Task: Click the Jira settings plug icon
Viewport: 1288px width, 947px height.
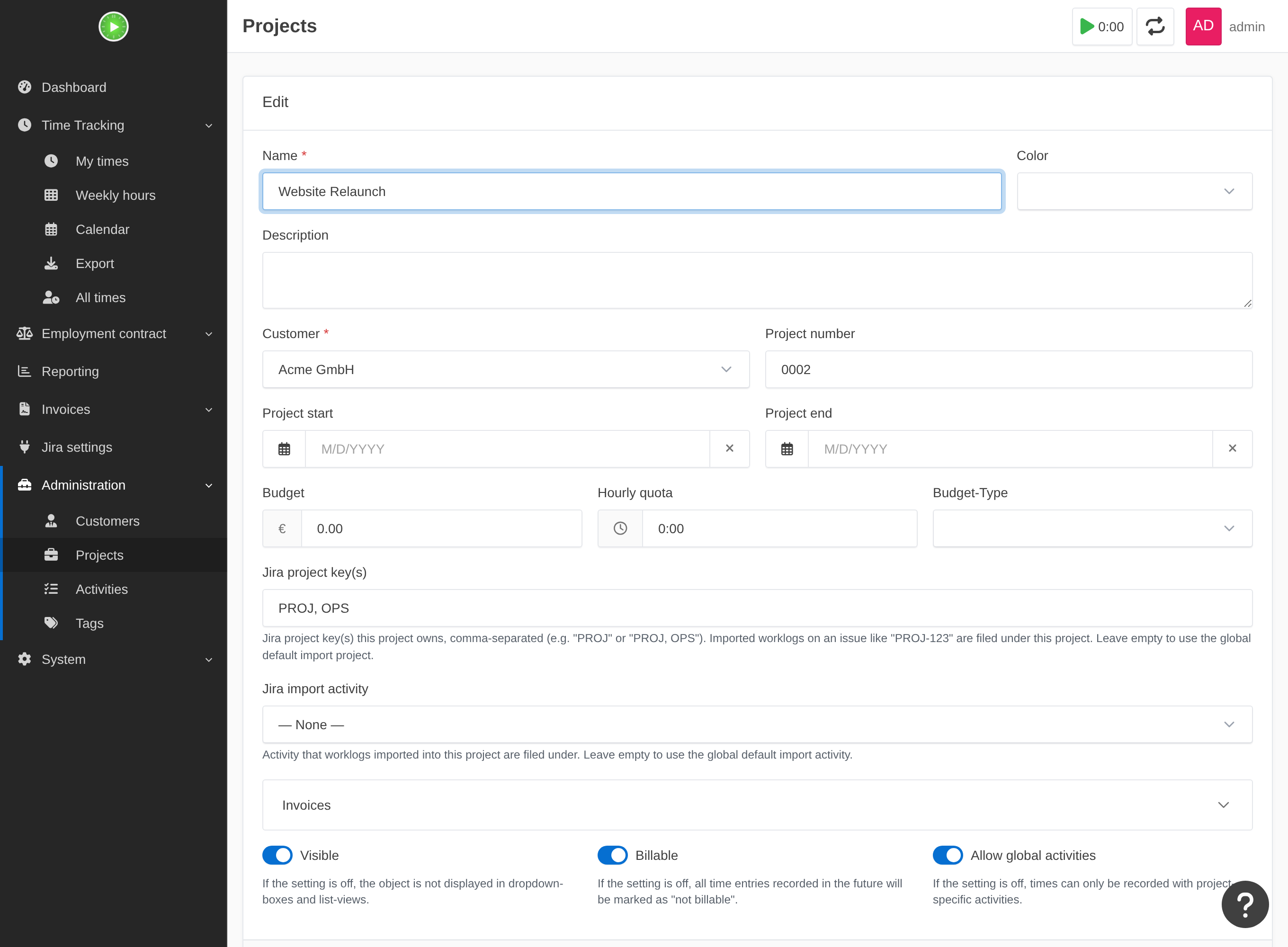Action: pyautogui.click(x=25, y=447)
